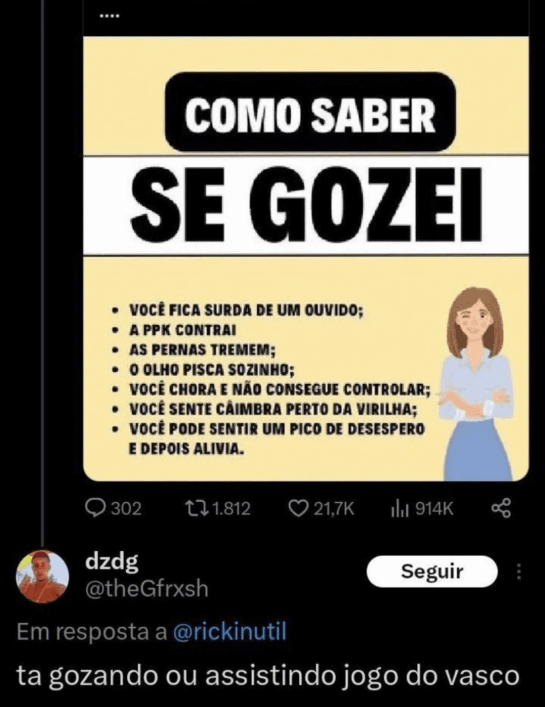Viewport: 545px width, 707px height.
Task: Open the three-dot more options menu
Action: pos(519,571)
